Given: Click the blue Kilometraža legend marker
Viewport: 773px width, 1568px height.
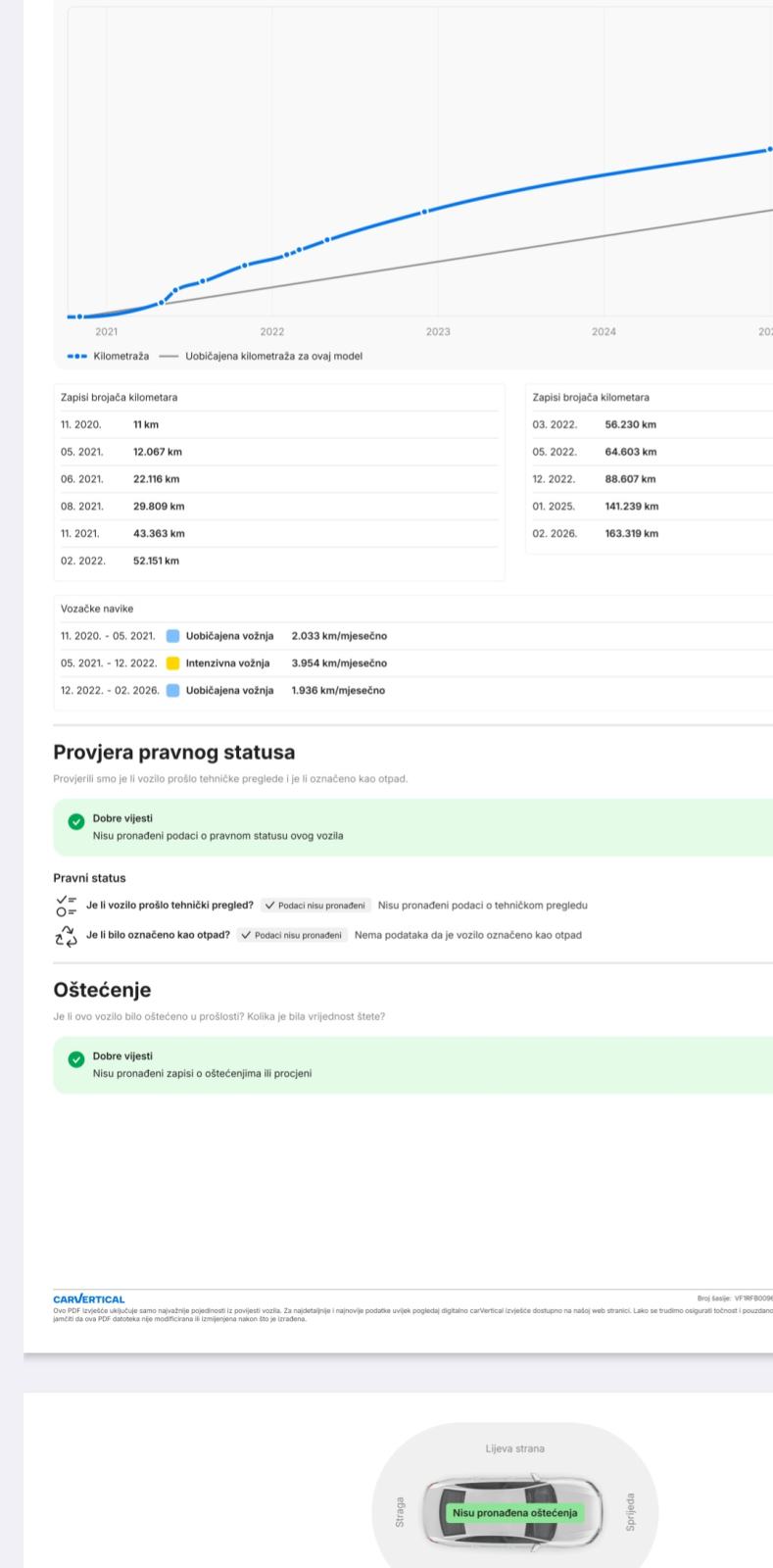Looking at the screenshot, I should (77, 356).
